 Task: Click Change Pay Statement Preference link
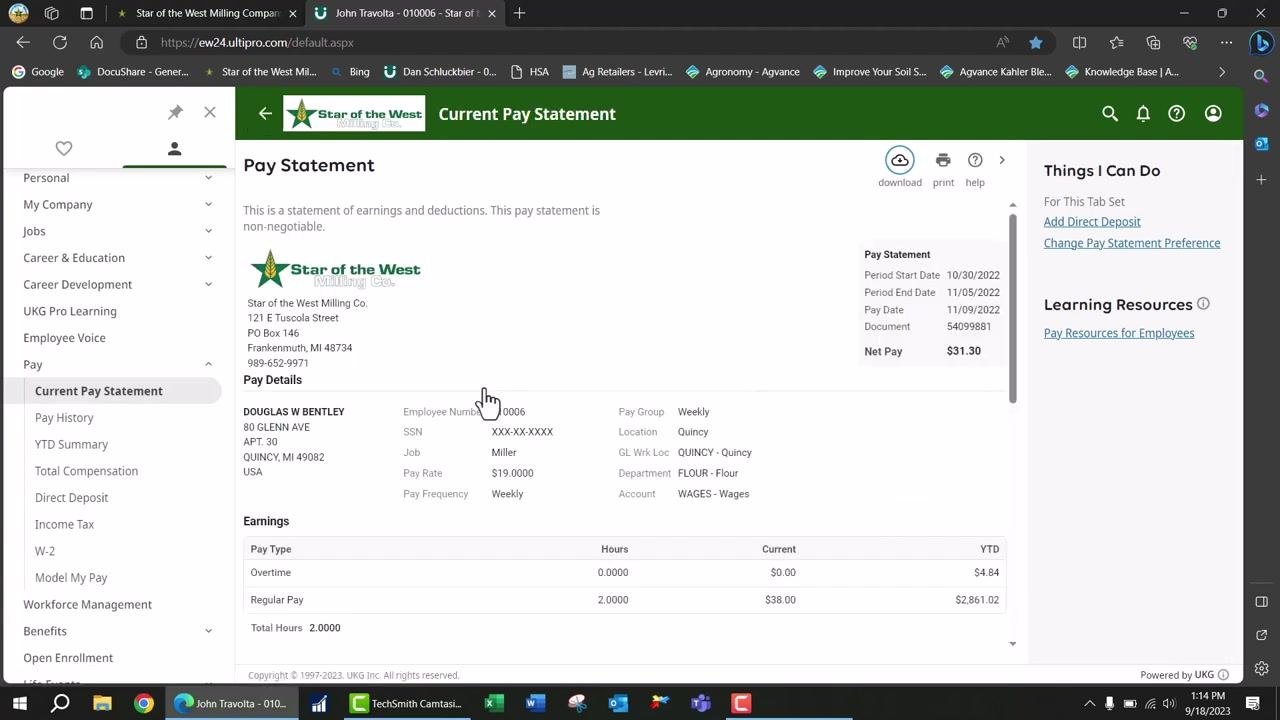(x=1132, y=243)
